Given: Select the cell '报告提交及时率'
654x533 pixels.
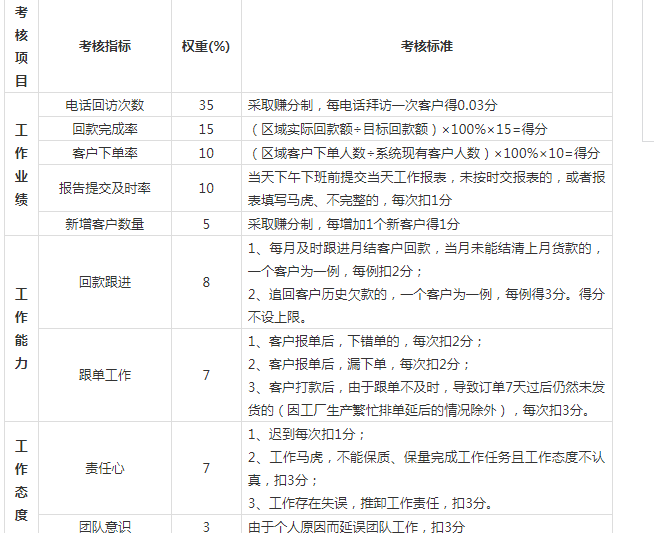Looking at the screenshot, I should (x=105, y=188).
